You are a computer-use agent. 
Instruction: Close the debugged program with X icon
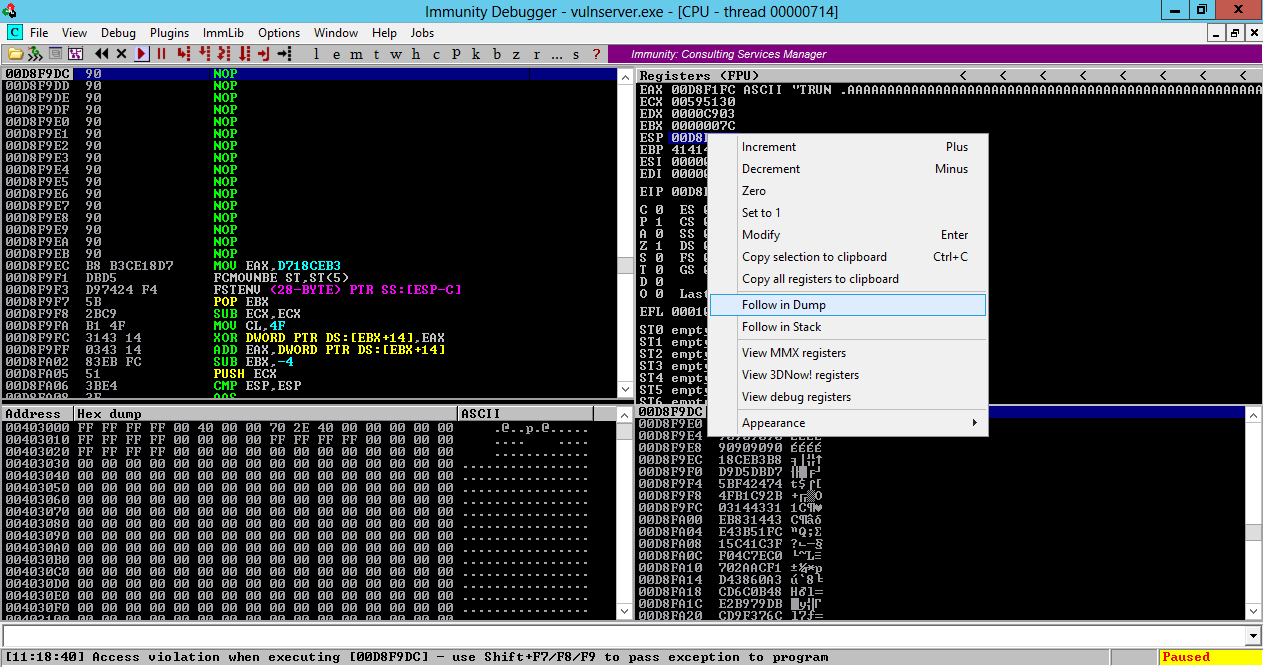(x=121, y=54)
